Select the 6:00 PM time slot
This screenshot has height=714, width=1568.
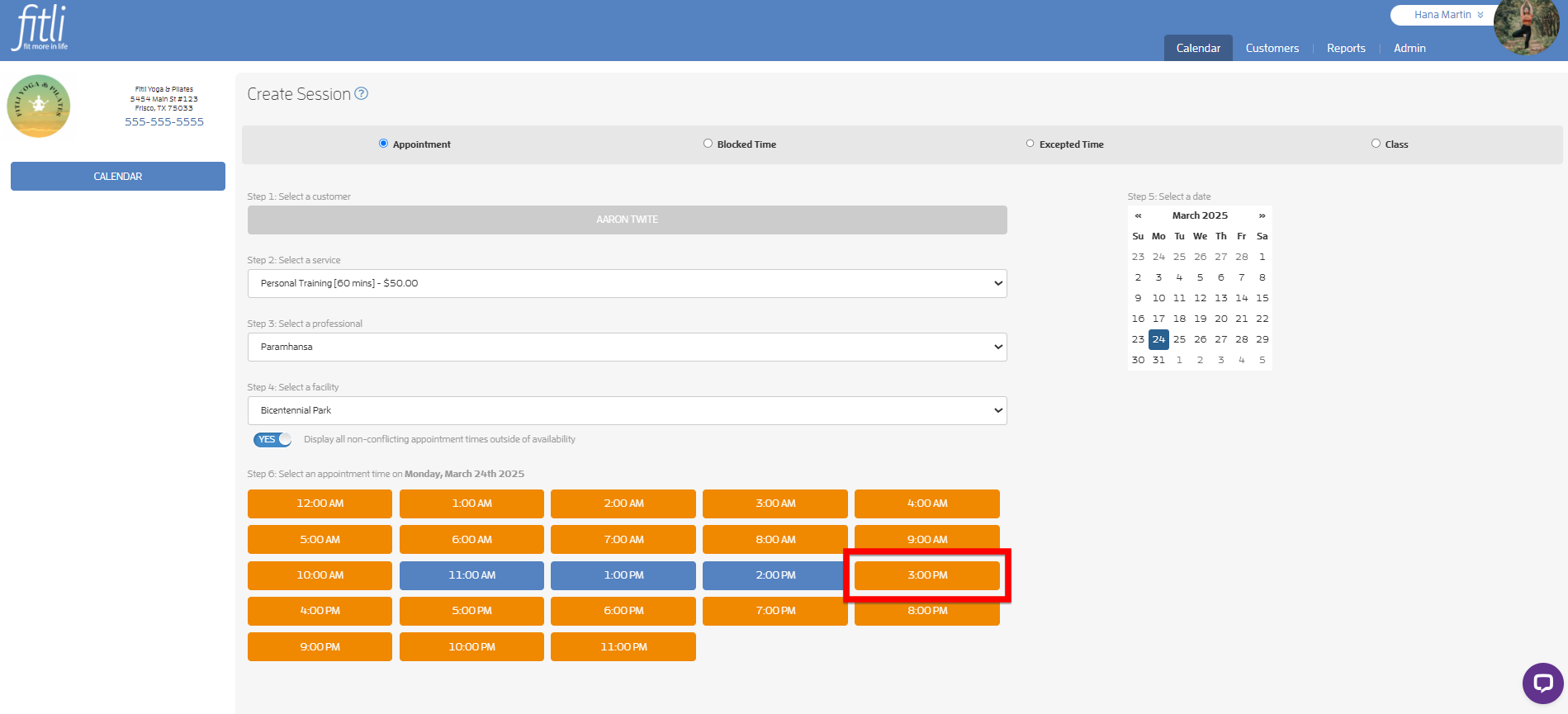coord(623,611)
